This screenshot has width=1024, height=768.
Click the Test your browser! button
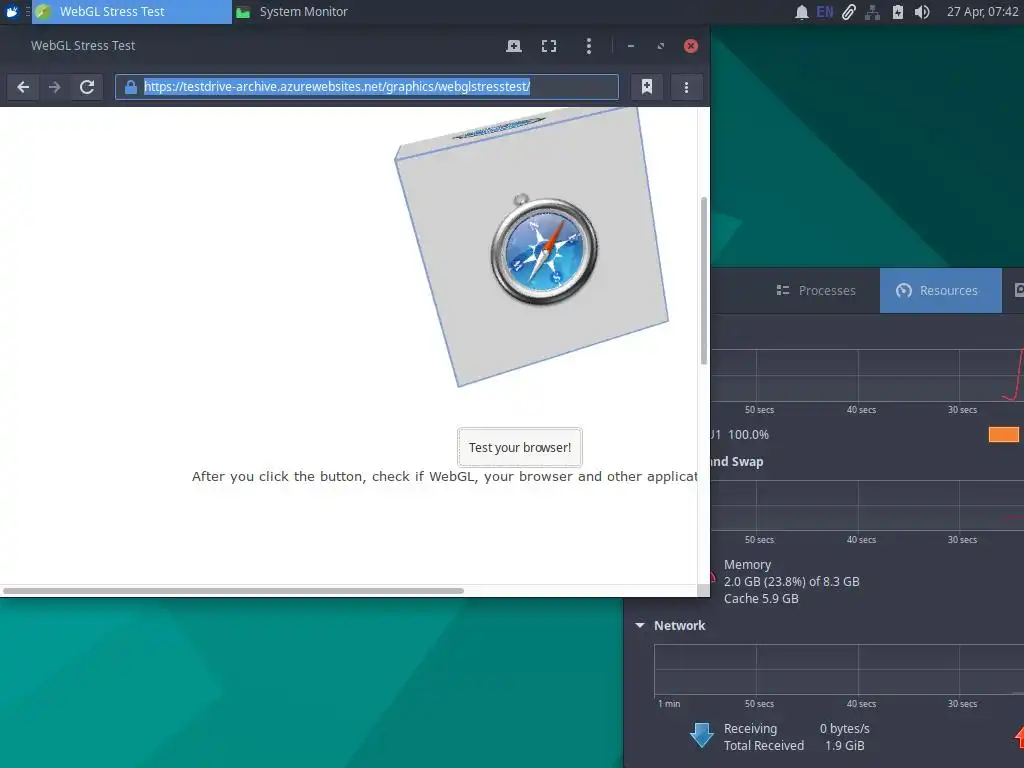tap(520, 447)
